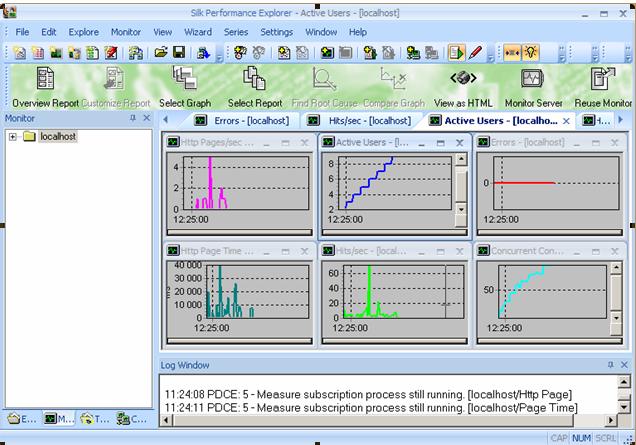Click the NUM status bar indicator
Image resolution: width=636 pixels, height=445 pixels.
pyautogui.click(x=581, y=438)
